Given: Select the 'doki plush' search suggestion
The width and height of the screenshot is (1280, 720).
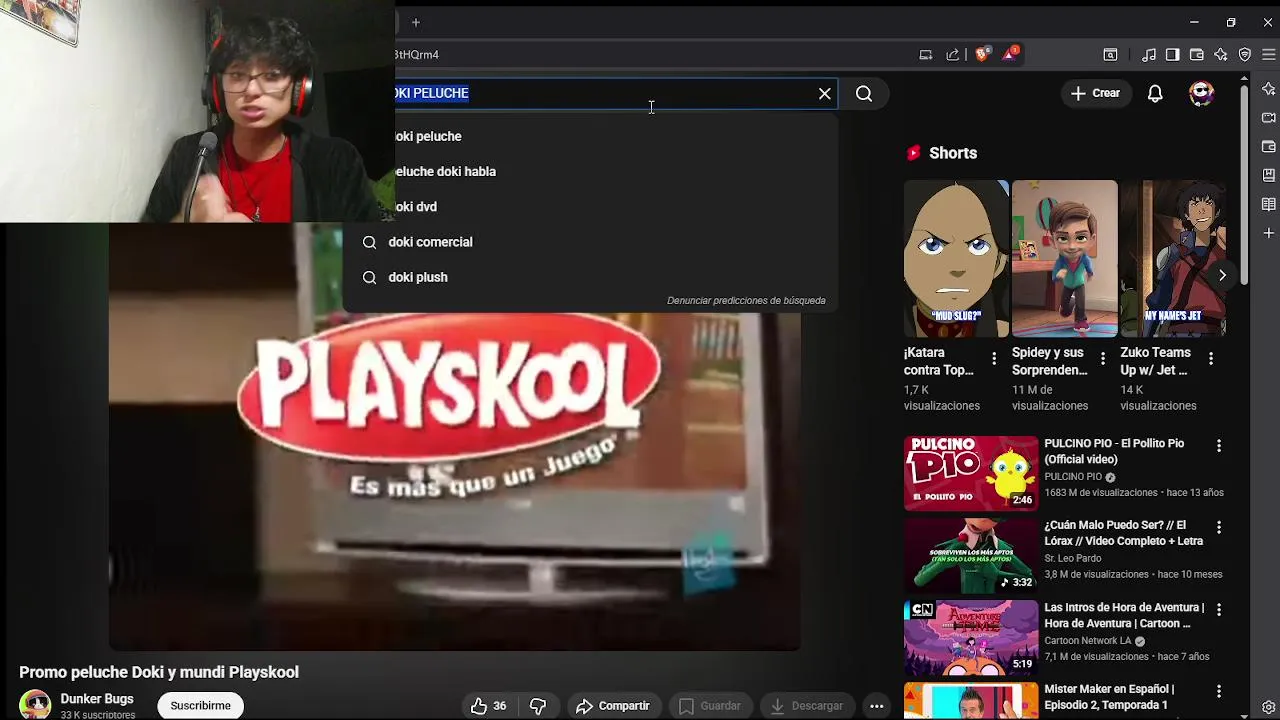Looking at the screenshot, I should pyautogui.click(x=590, y=277).
